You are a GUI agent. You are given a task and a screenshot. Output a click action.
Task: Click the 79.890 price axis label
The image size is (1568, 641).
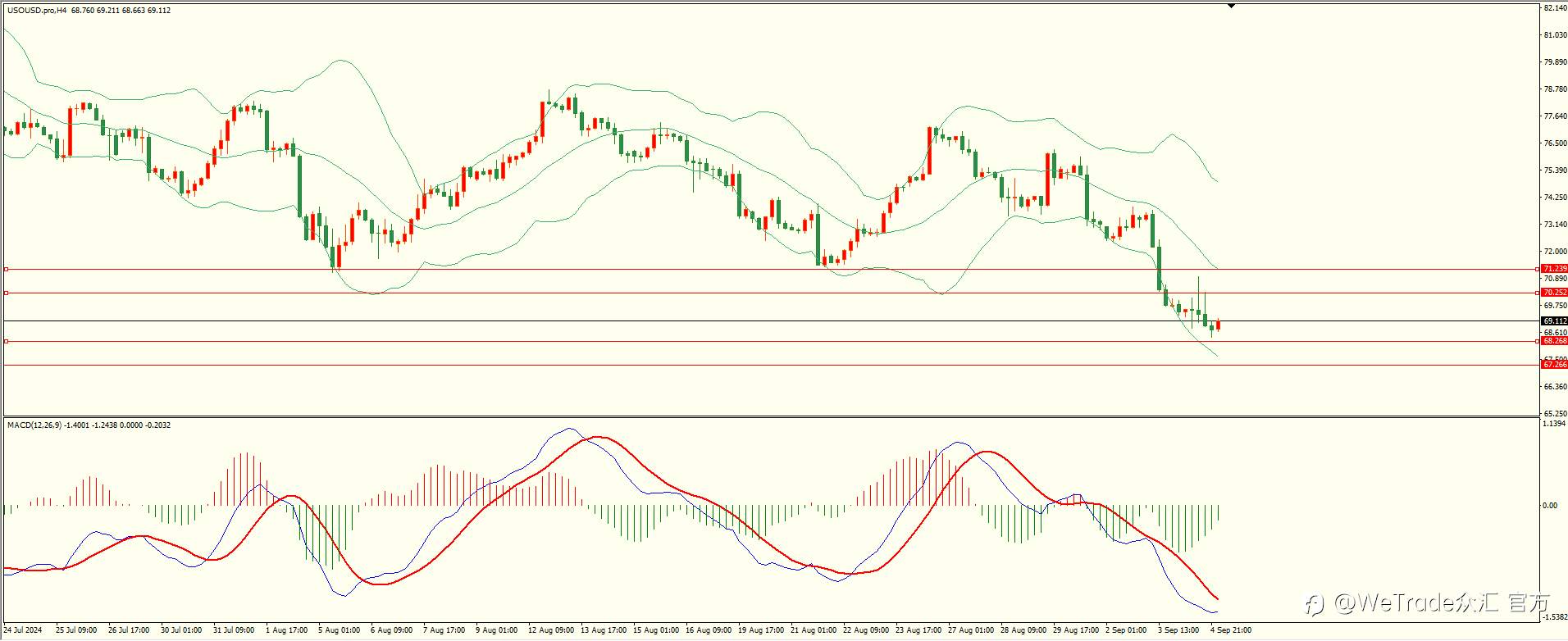click(1555, 62)
